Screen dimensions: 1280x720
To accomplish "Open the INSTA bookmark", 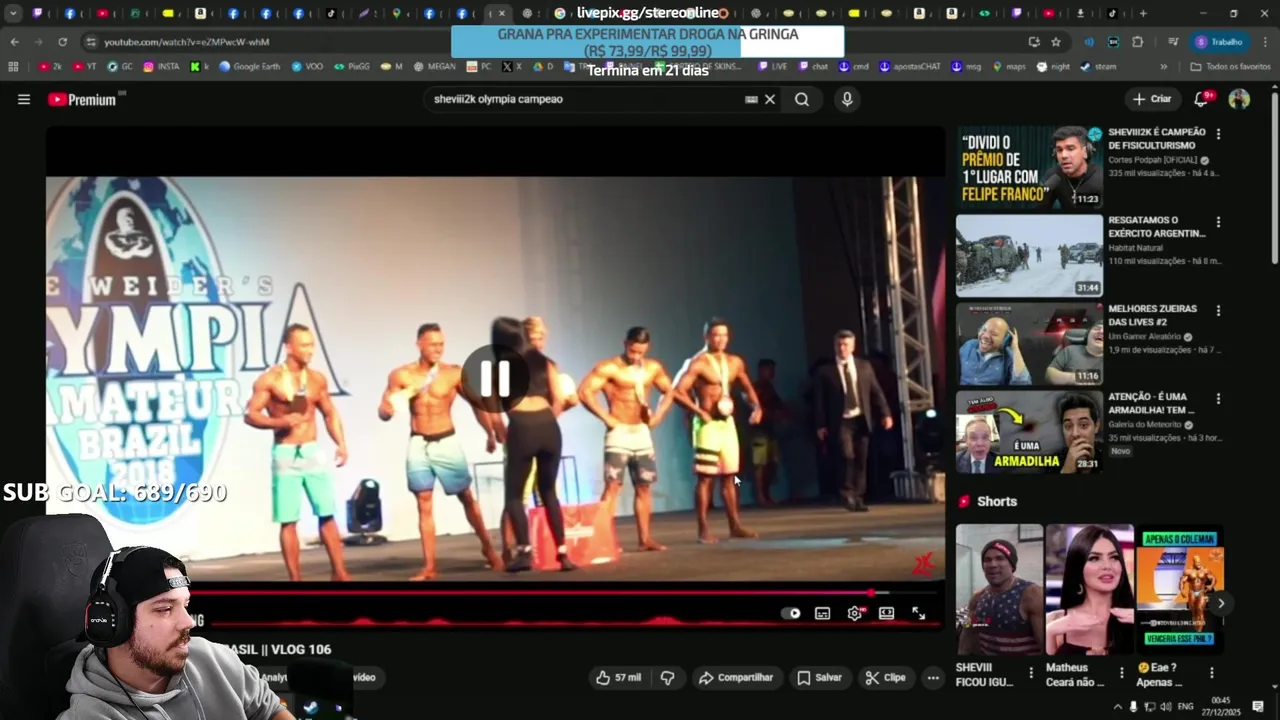I will point(161,66).
